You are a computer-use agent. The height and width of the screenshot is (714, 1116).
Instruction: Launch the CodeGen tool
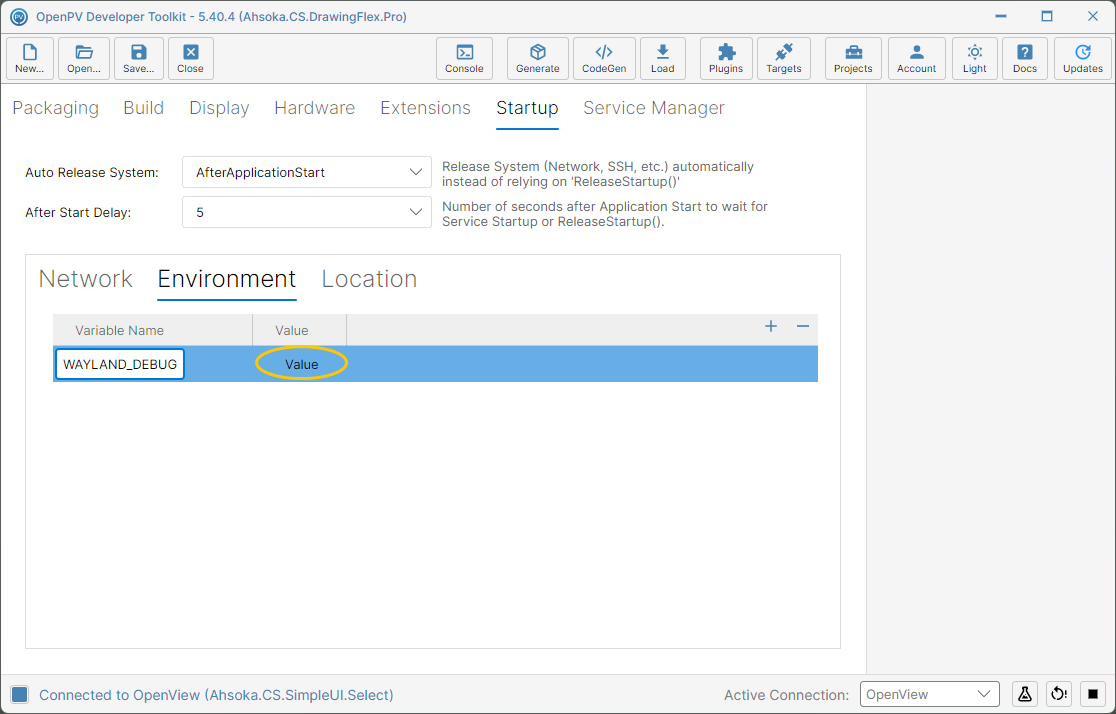click(x=604, y=58)
